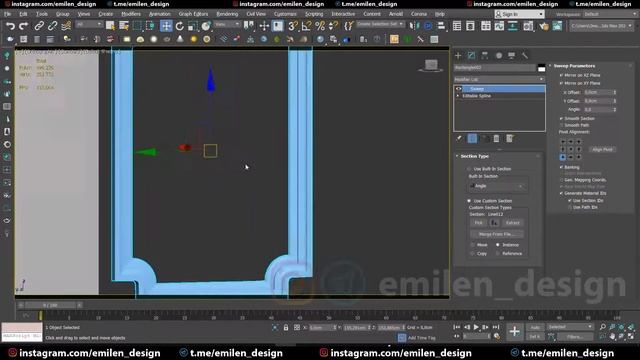This screenshot has height=360, width=640.
Task: Click the Undo arrow icon
Action: pos(10,26)
